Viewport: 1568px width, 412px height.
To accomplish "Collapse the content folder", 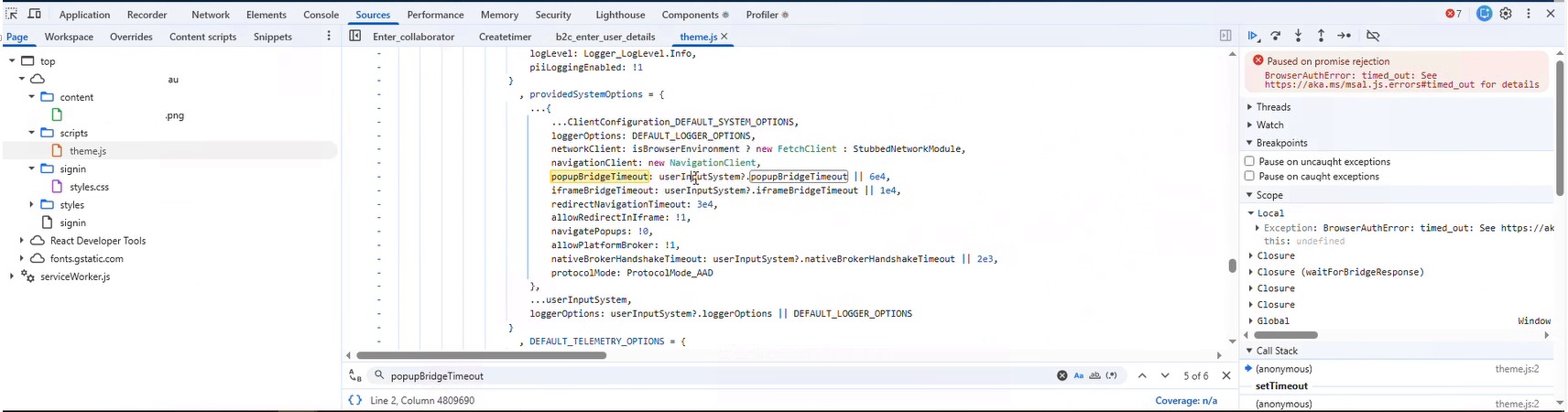I will coord(31,97).
